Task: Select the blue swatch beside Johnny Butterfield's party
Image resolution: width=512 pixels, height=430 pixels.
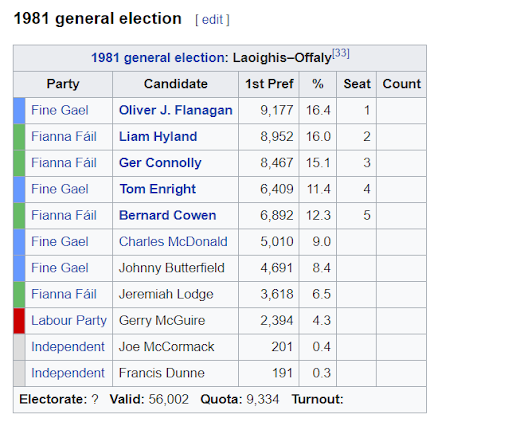Action: (19, 268)
